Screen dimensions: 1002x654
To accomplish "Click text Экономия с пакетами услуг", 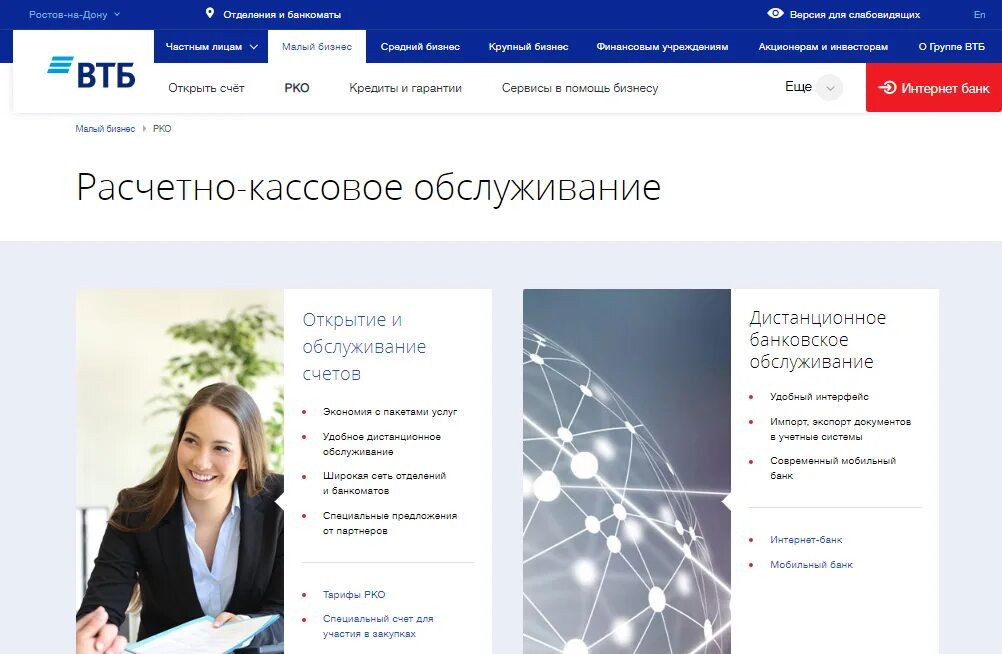I will [390, 412].
